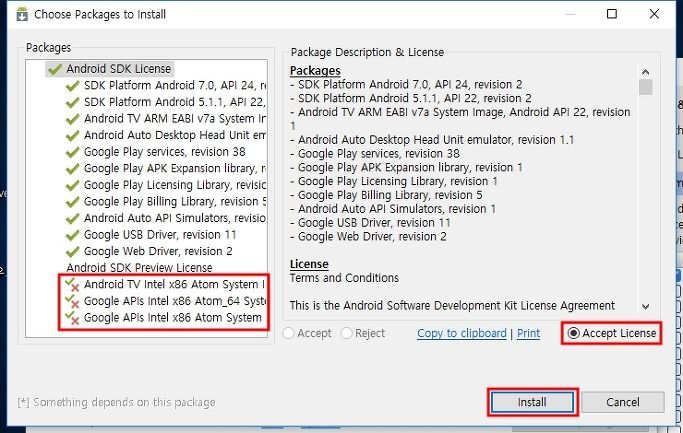This screenshot has width=683, height=433.
Task: Click checkmark icon beside Google Play services
Action: click(x=72, y=152)
